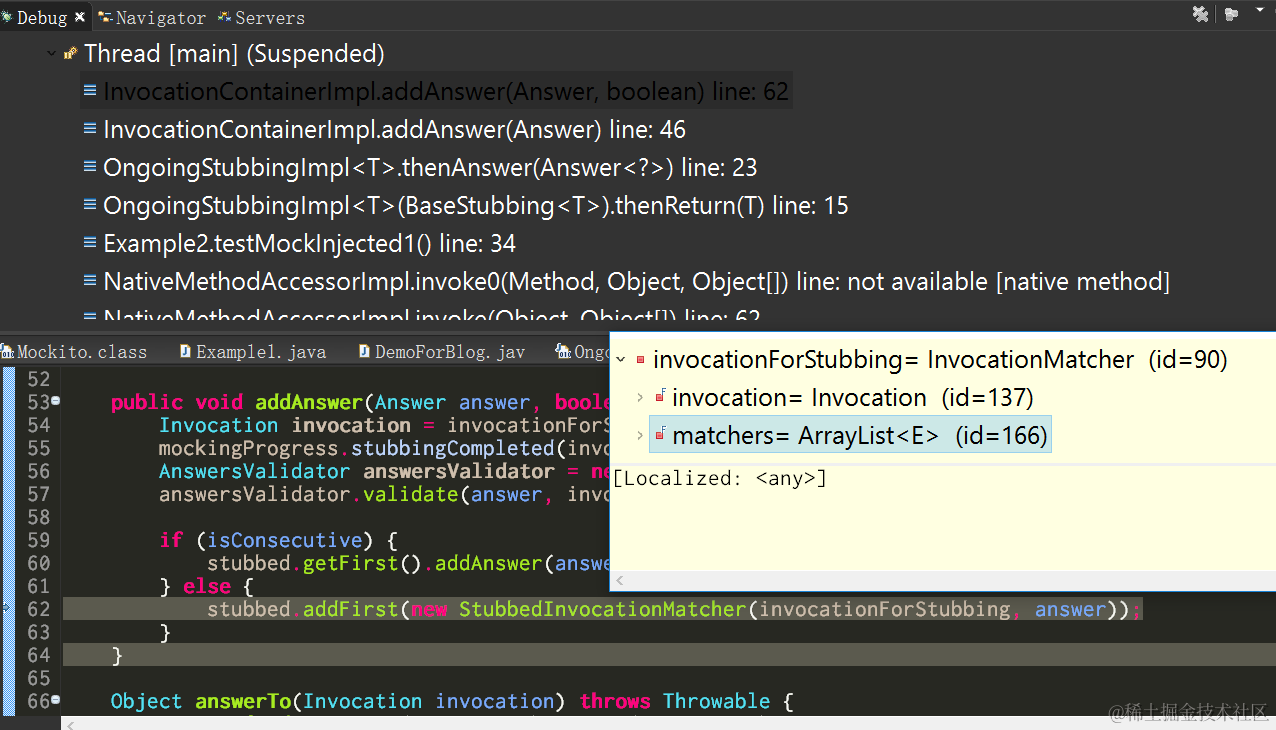Click 'addAnswer' method name on line 53
1276x730 pixels.
[308, 402]
